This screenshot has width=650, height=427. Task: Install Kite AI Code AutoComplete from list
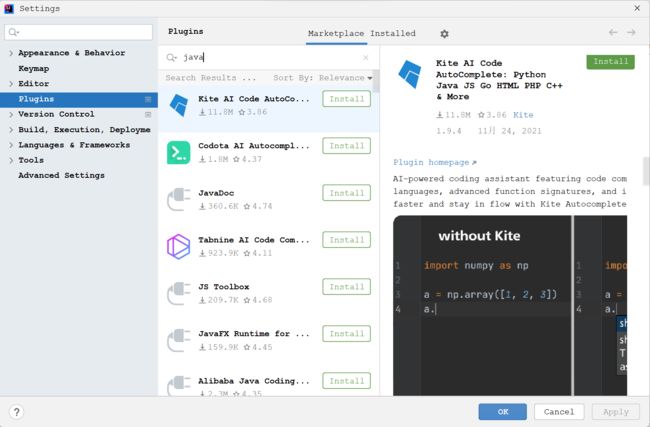347,99
